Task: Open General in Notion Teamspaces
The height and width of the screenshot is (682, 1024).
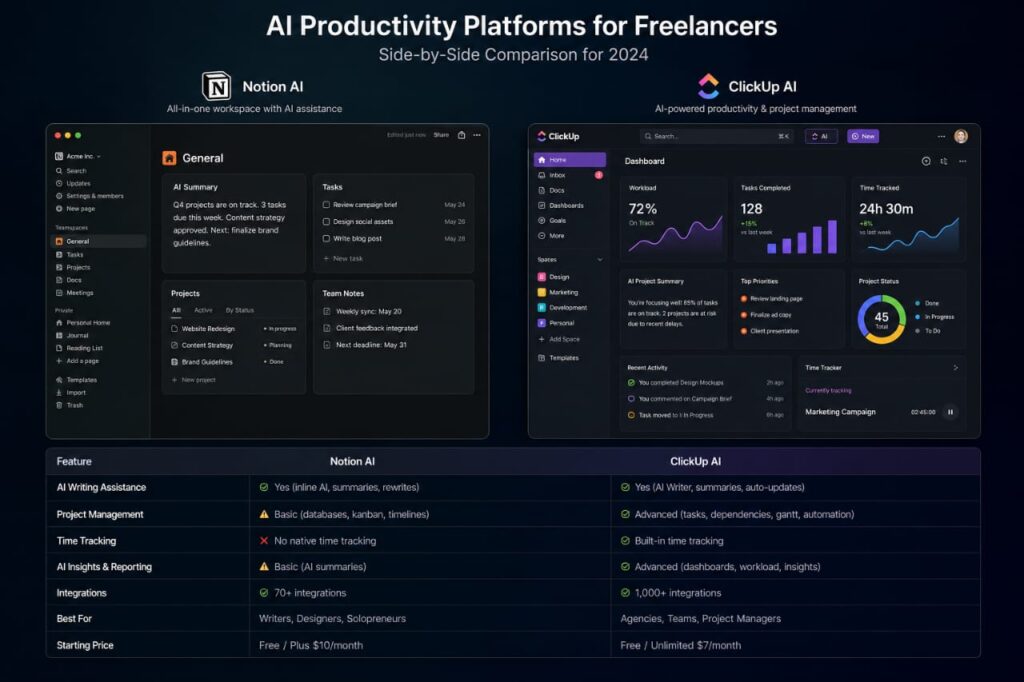Action: 98,242
